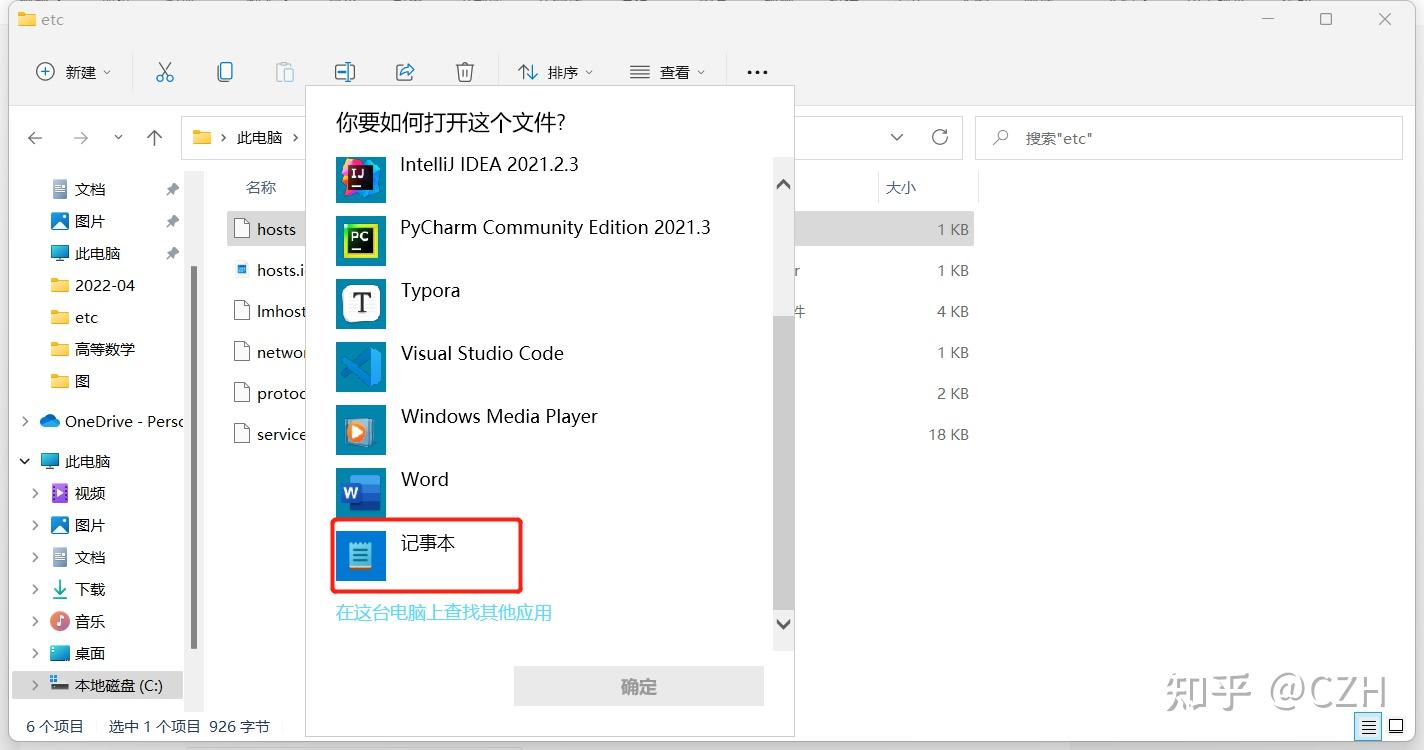1424x750 pixels.
Task: Open the 排序 sort dropdown
Action: pyautogui.click(x=555, y=72)
